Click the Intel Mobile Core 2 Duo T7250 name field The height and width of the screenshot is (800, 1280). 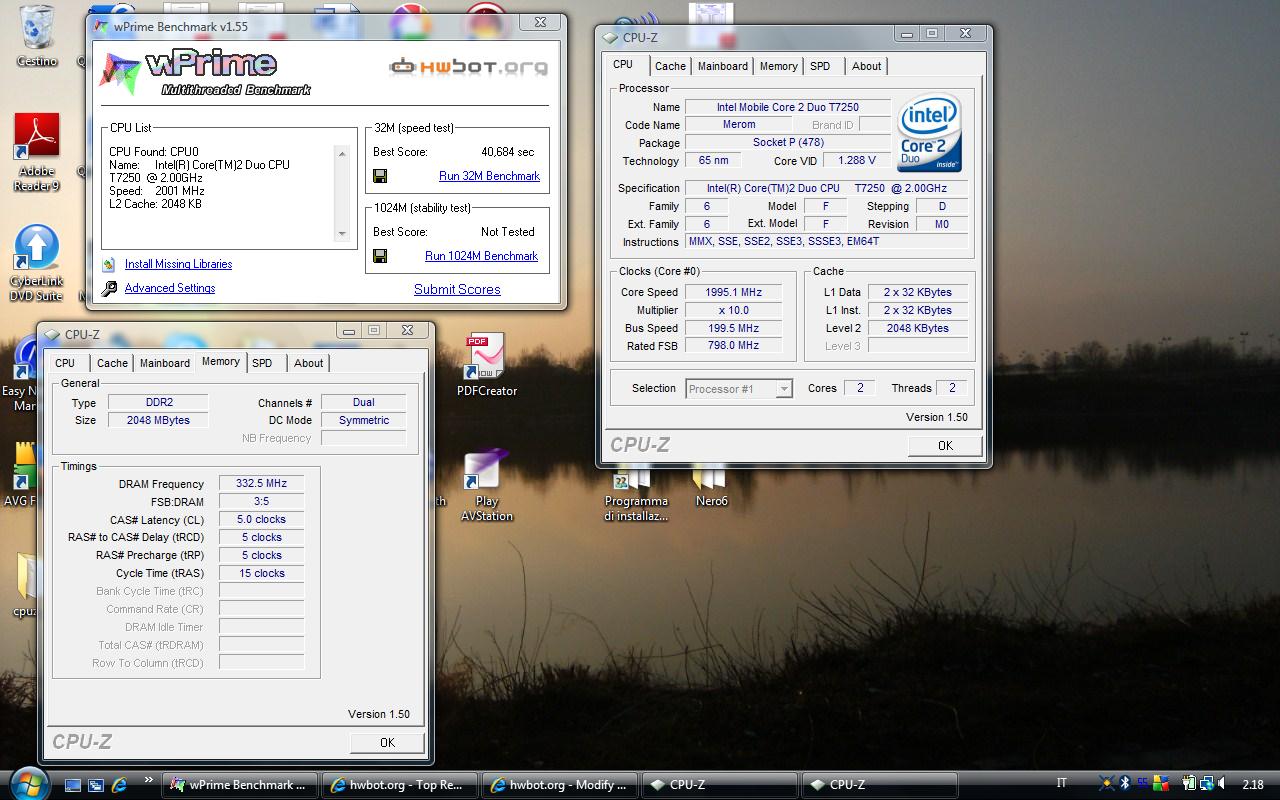(788, 107)
